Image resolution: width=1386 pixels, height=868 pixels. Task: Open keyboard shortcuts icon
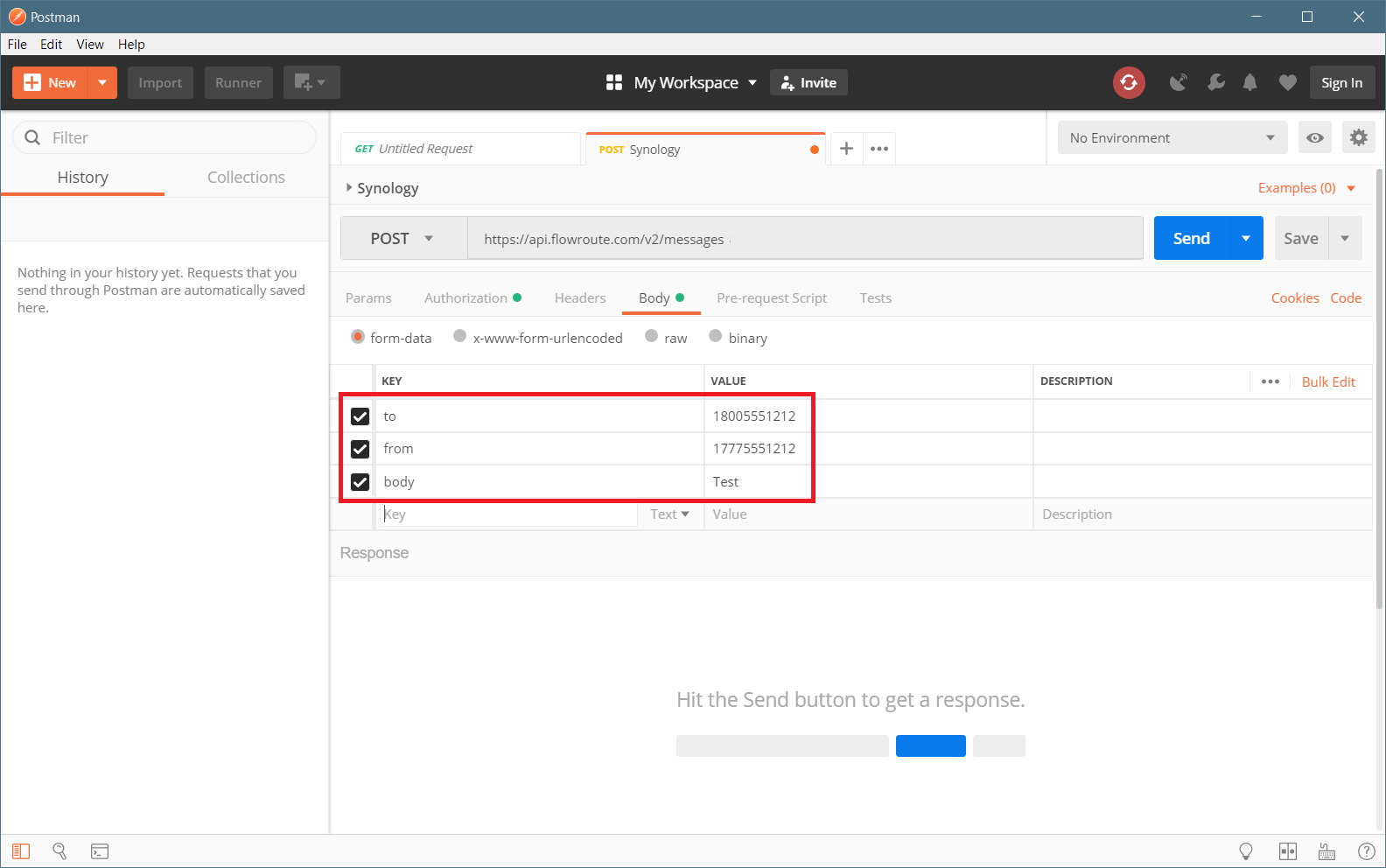click(1326, 851)
